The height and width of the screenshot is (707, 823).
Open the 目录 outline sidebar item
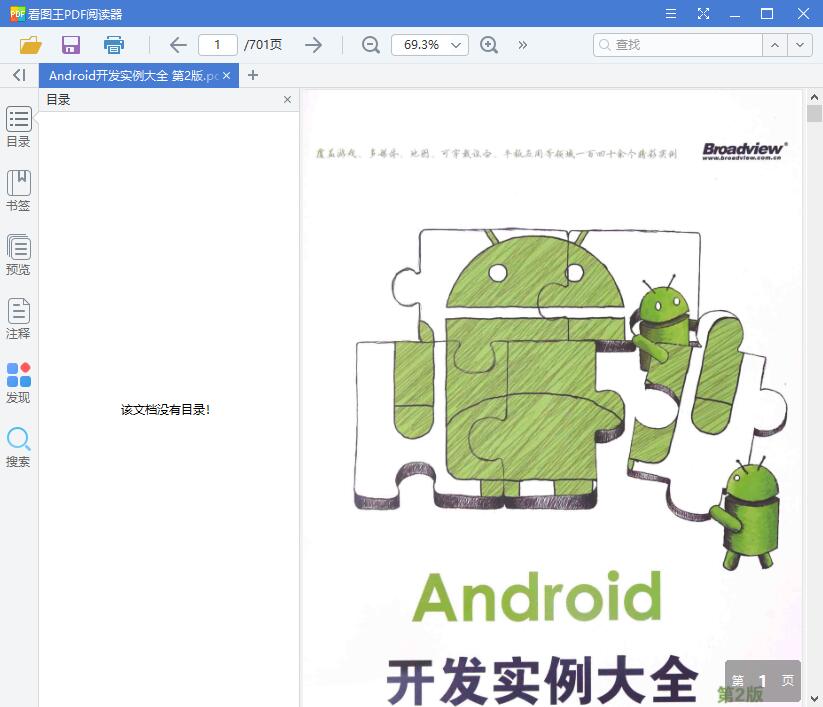pos(18,127)
